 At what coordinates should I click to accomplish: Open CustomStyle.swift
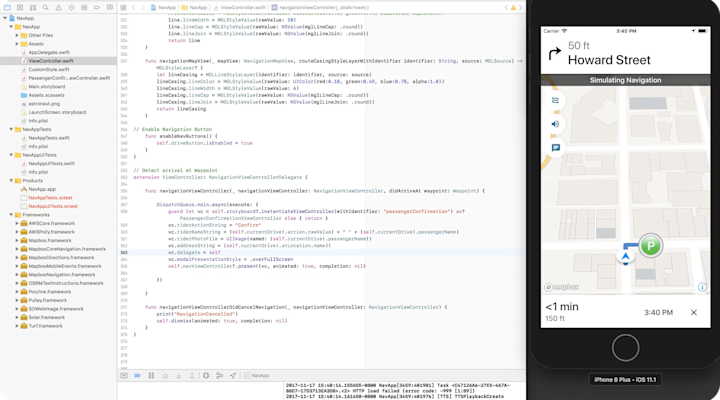click(49, 69)
